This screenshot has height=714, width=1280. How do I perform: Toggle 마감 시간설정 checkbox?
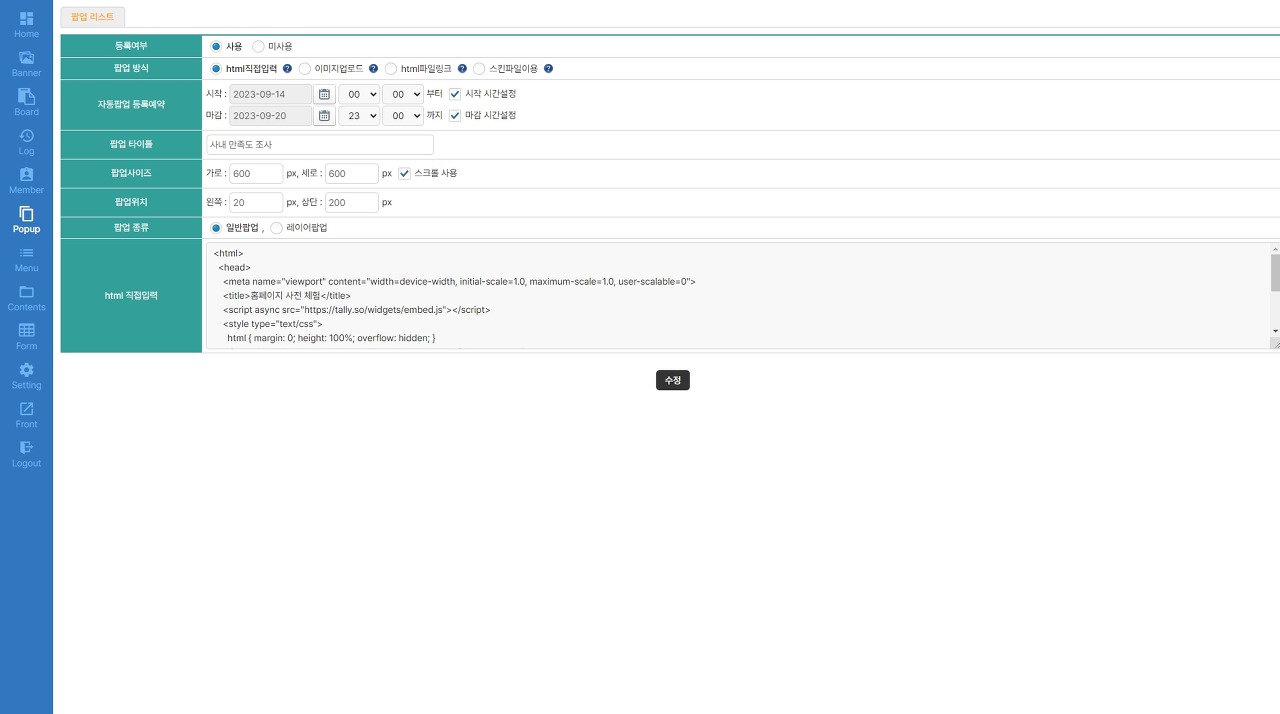click(x=455, y=116)
